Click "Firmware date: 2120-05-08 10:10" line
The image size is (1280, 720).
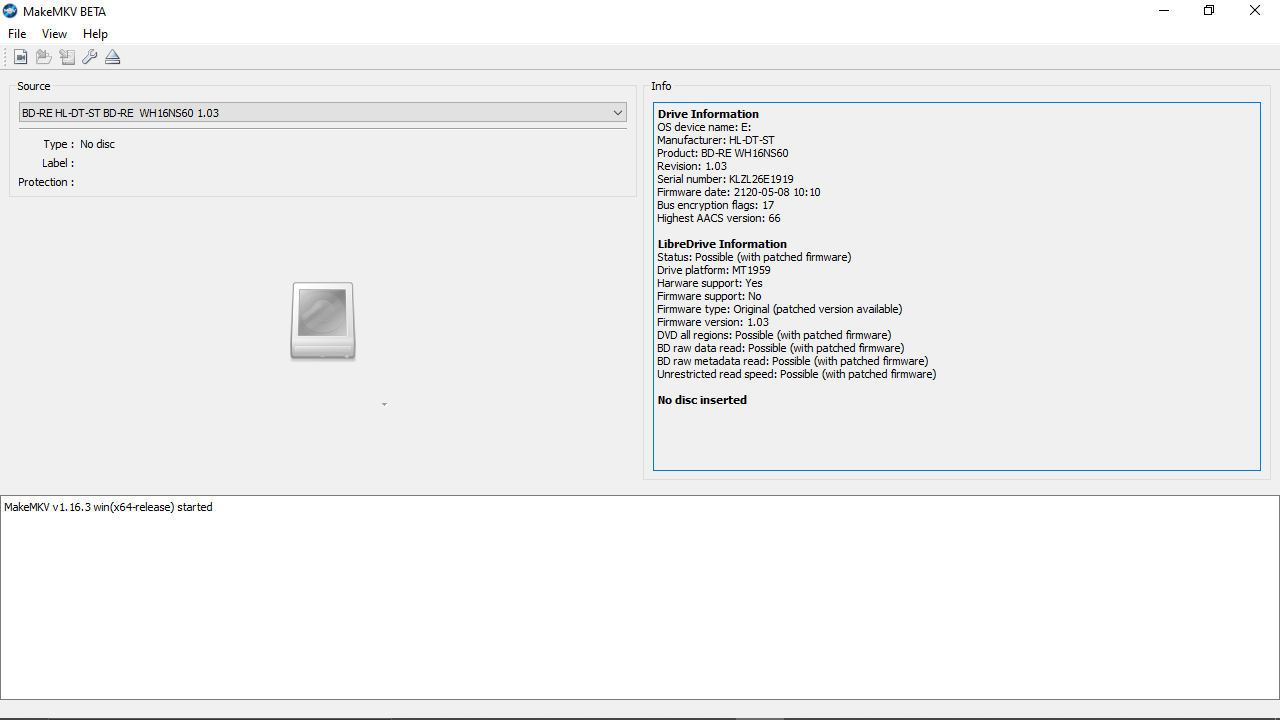click(x=739, y=192)
